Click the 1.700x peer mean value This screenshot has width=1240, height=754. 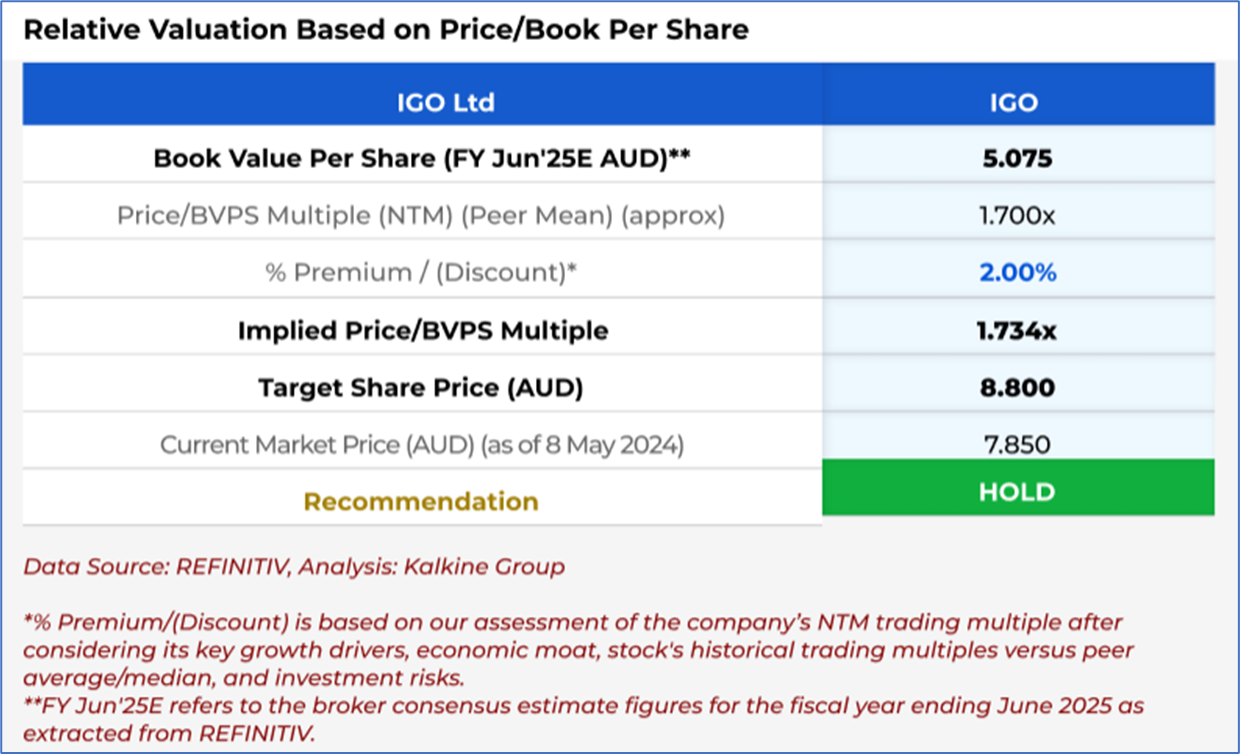point(1016,215)
